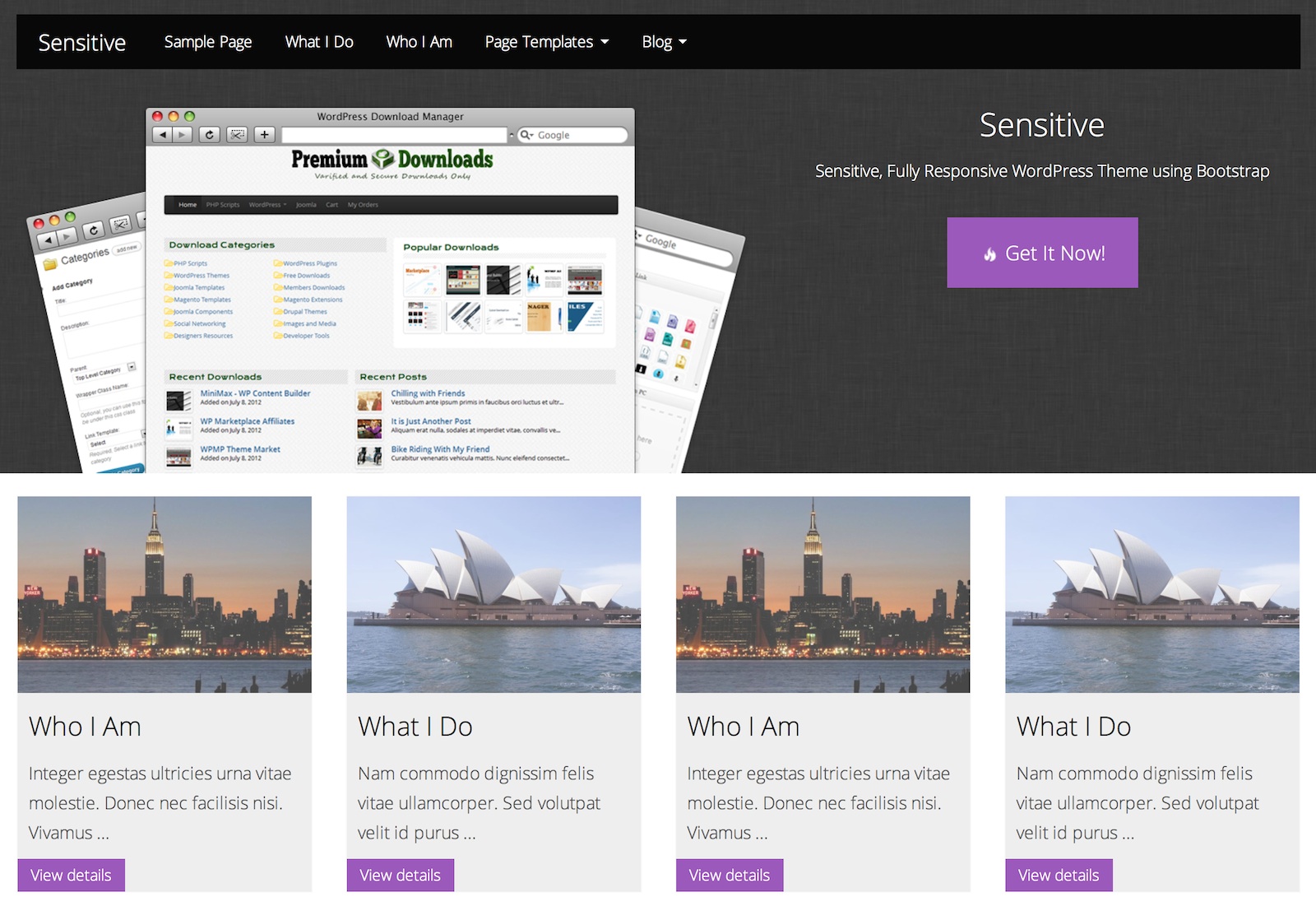Click the flame icon on Get It Now
Screen dimensions: 1316x906
[990, 254]
